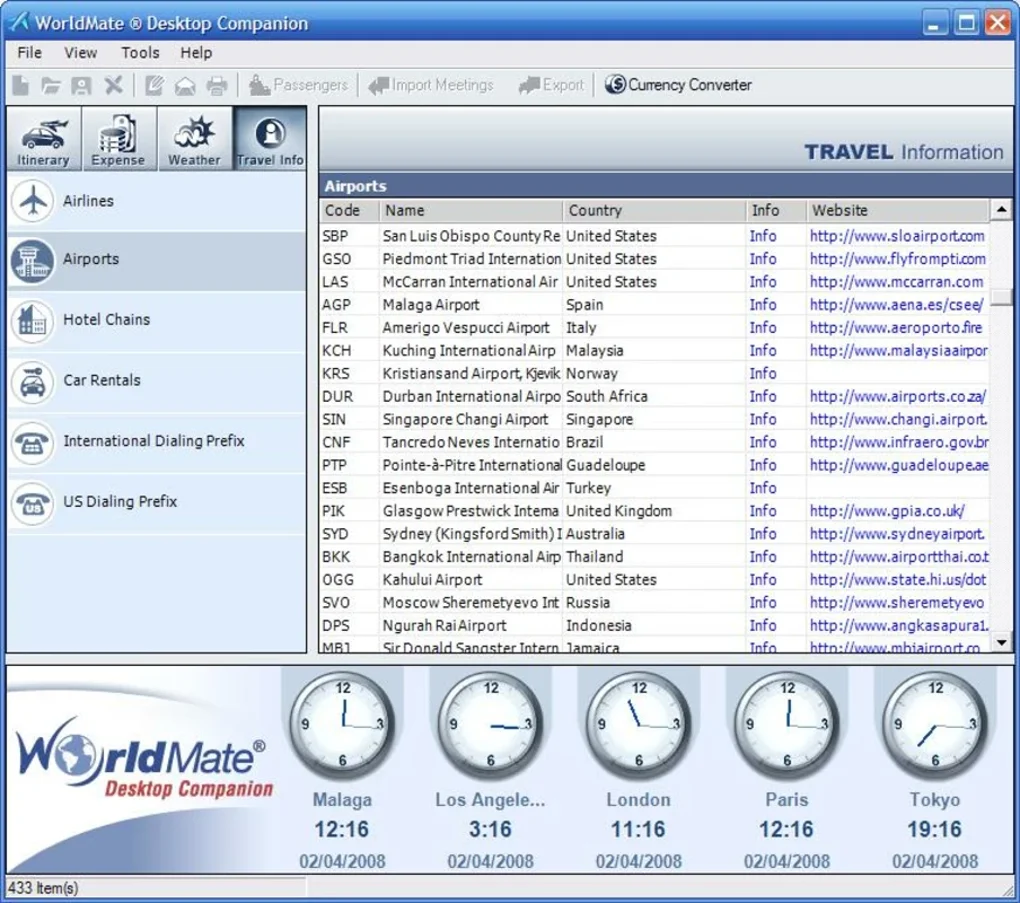Switch to the Weather tab
The width and height of the screenshot is (1020, 903).
click(x=194, y=139)
